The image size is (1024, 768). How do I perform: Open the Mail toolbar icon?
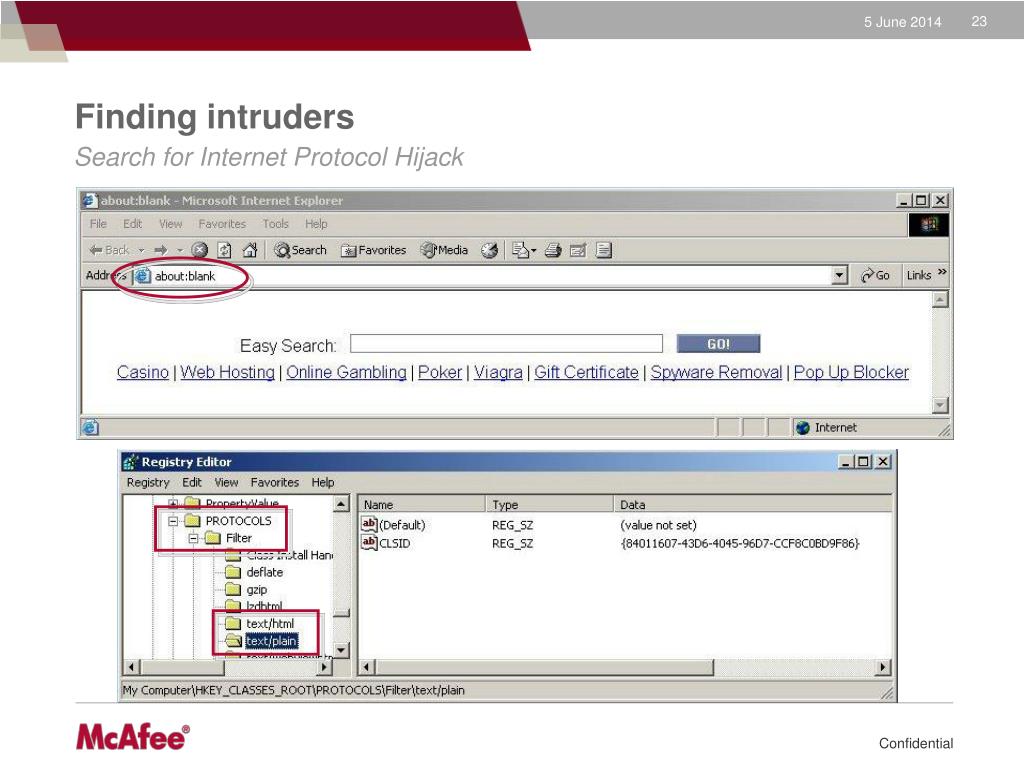point(524,250)
